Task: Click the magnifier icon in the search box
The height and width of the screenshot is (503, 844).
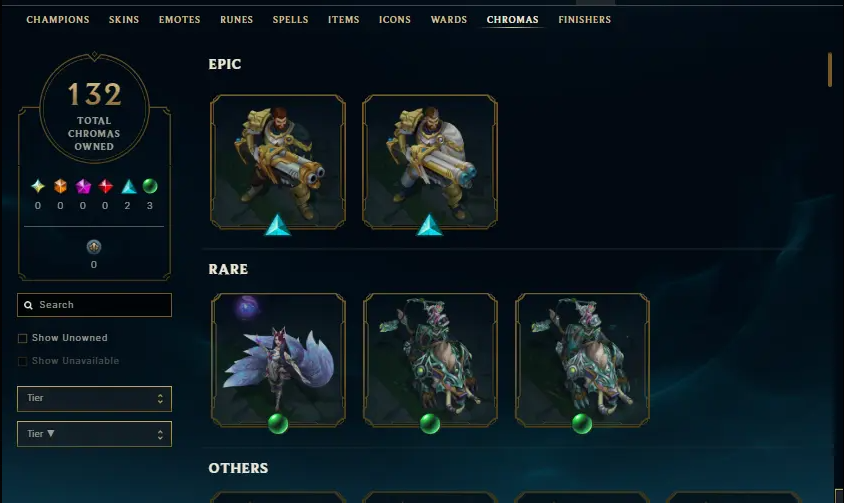Action: coord(29,305)
